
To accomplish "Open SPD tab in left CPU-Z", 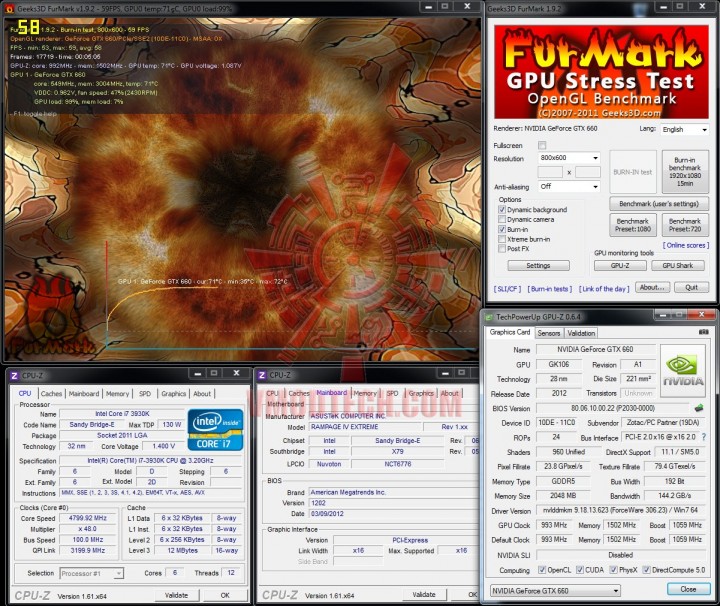I will point(145,393).
